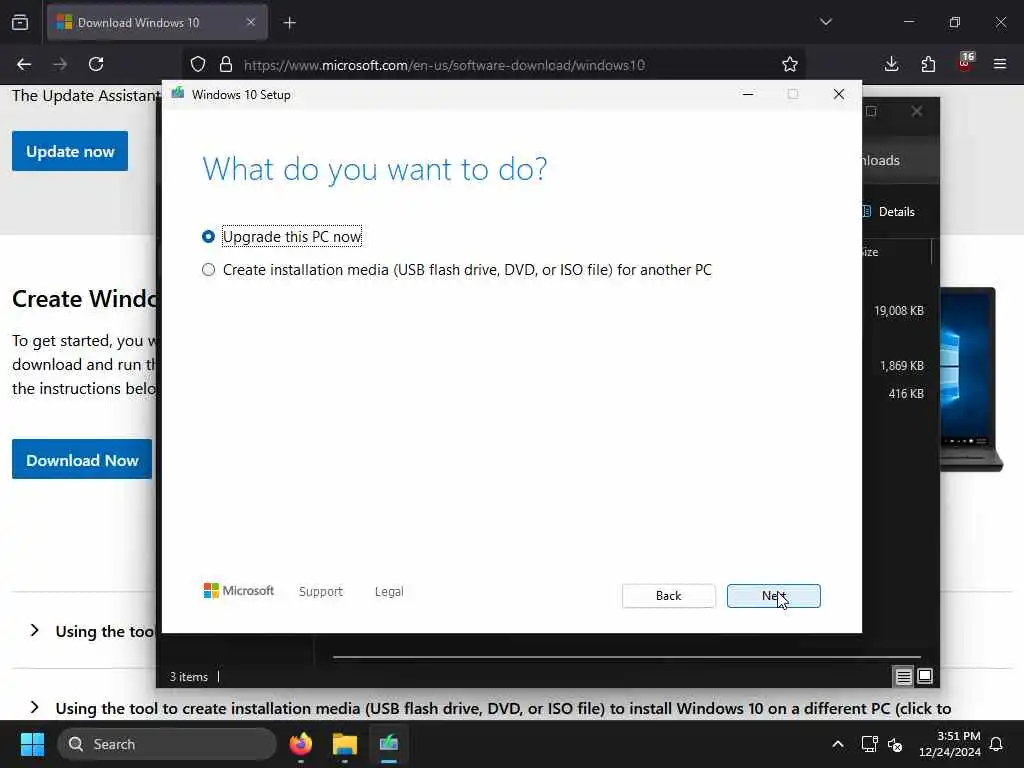This screenshot has height=768, width=1024.
Task: Open a new browser tab
Action: [x=290, y=23]
